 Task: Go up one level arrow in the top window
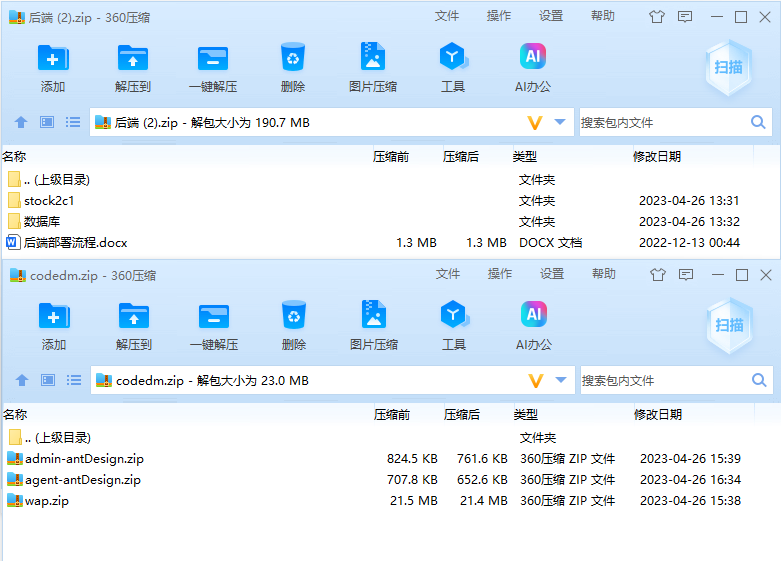21,122
